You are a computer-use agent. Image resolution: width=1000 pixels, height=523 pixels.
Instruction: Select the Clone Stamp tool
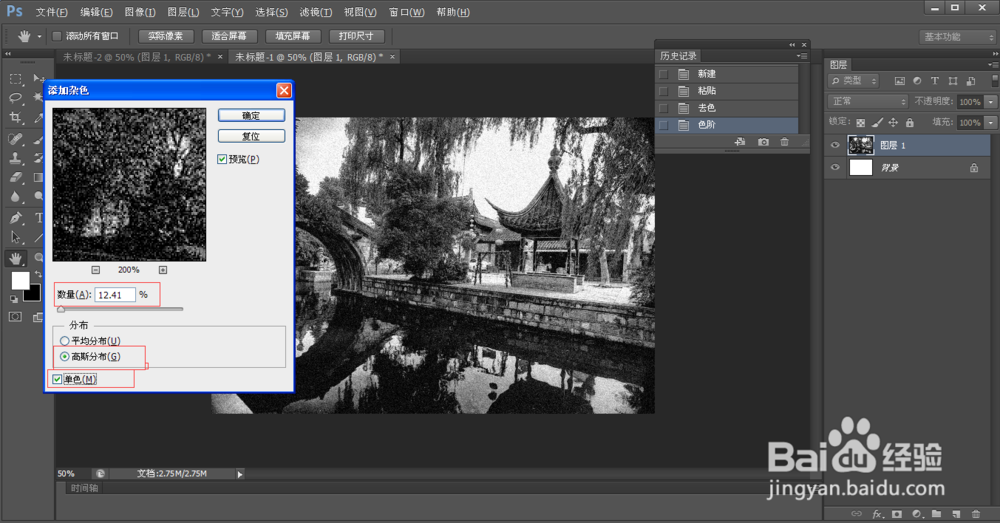[x=16, y=158]
